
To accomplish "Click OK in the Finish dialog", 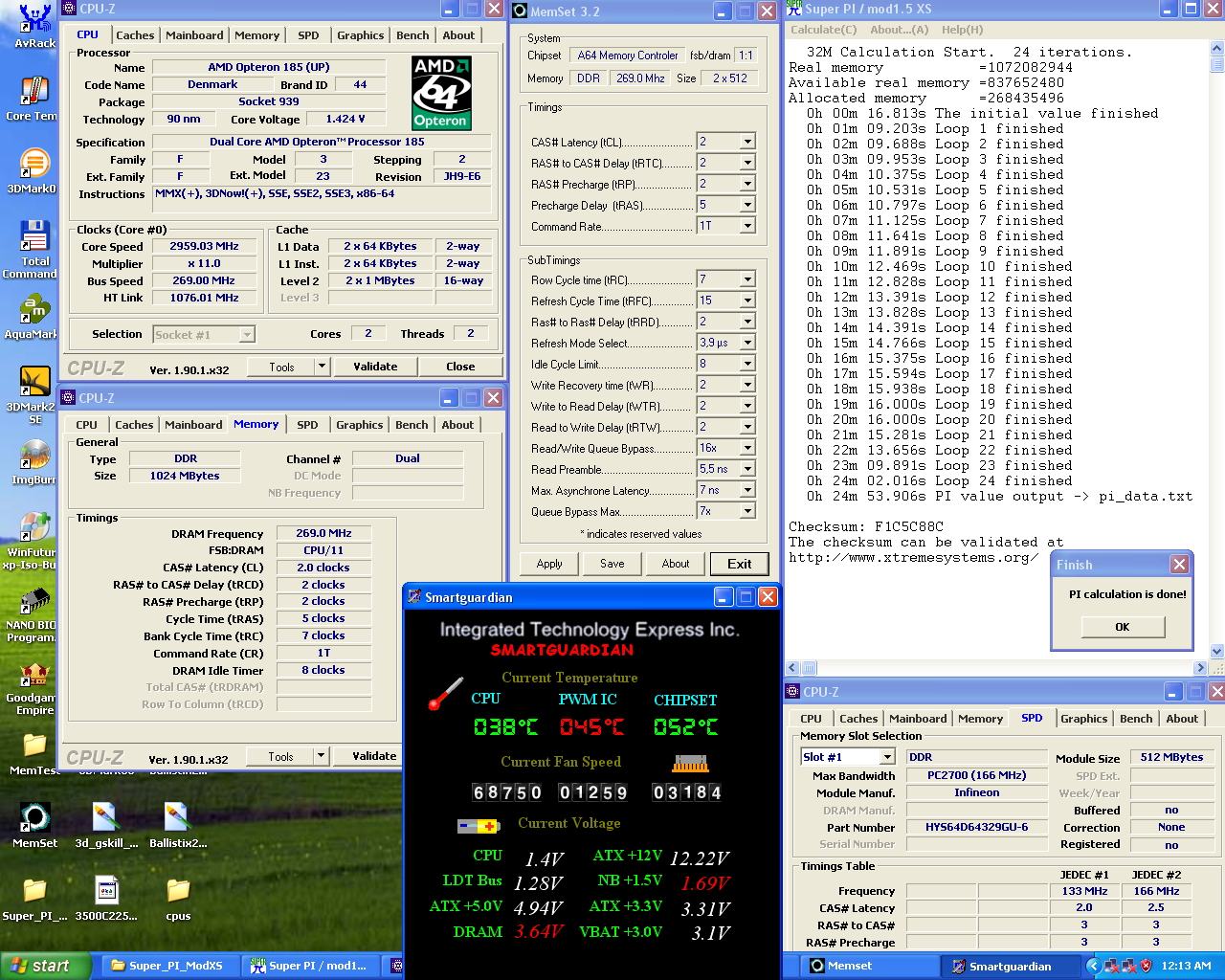I will coord(1123,627).
